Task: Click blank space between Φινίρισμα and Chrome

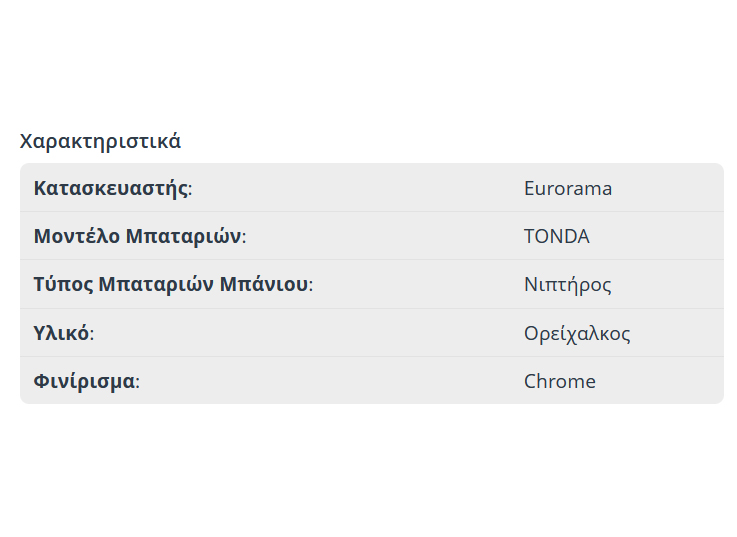Action: click(x=330, y=381)
